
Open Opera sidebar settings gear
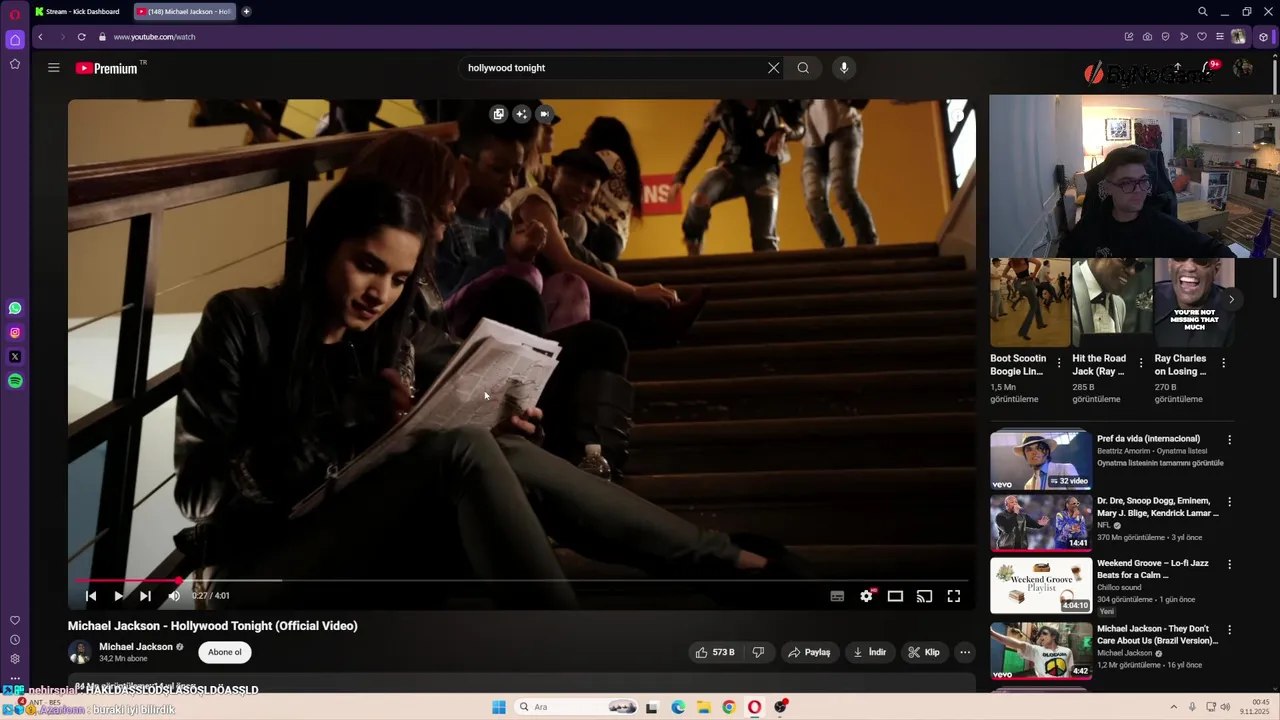coord(15,659)
